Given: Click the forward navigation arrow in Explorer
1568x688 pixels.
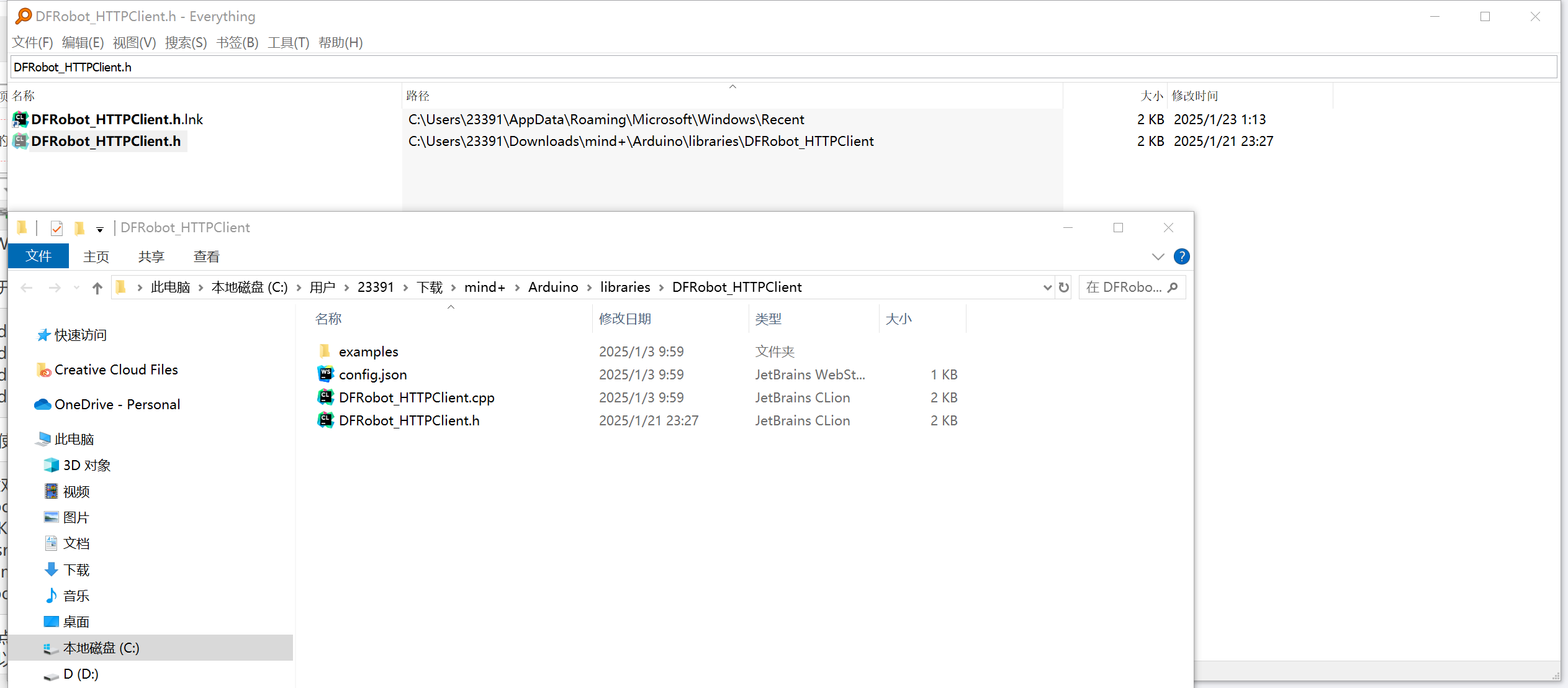Looking at the screenshot, I should click(55, 287).
